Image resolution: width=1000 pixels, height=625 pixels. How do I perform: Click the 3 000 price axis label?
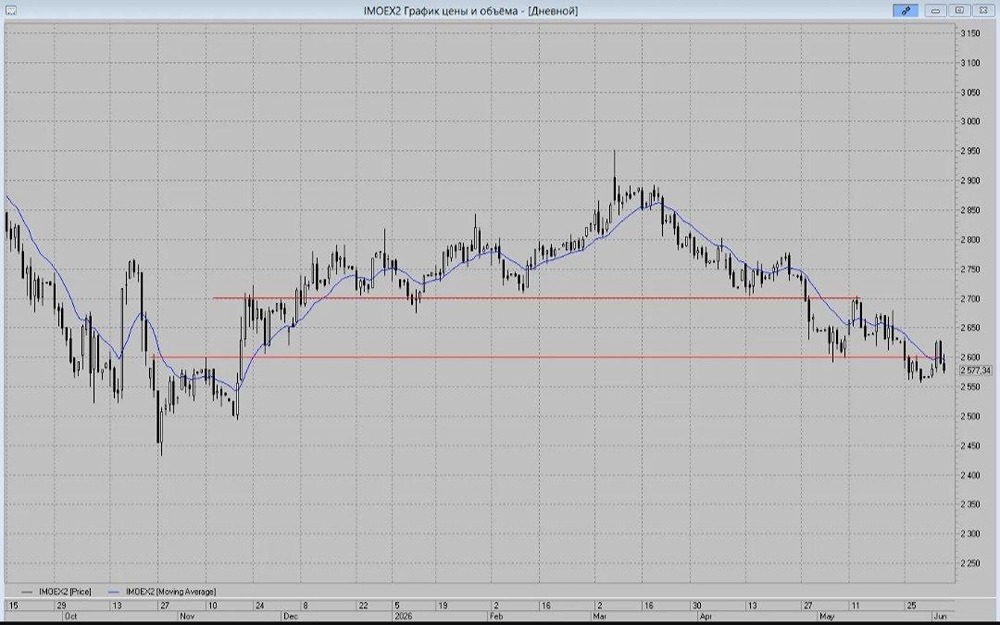[x=970, y=121]
